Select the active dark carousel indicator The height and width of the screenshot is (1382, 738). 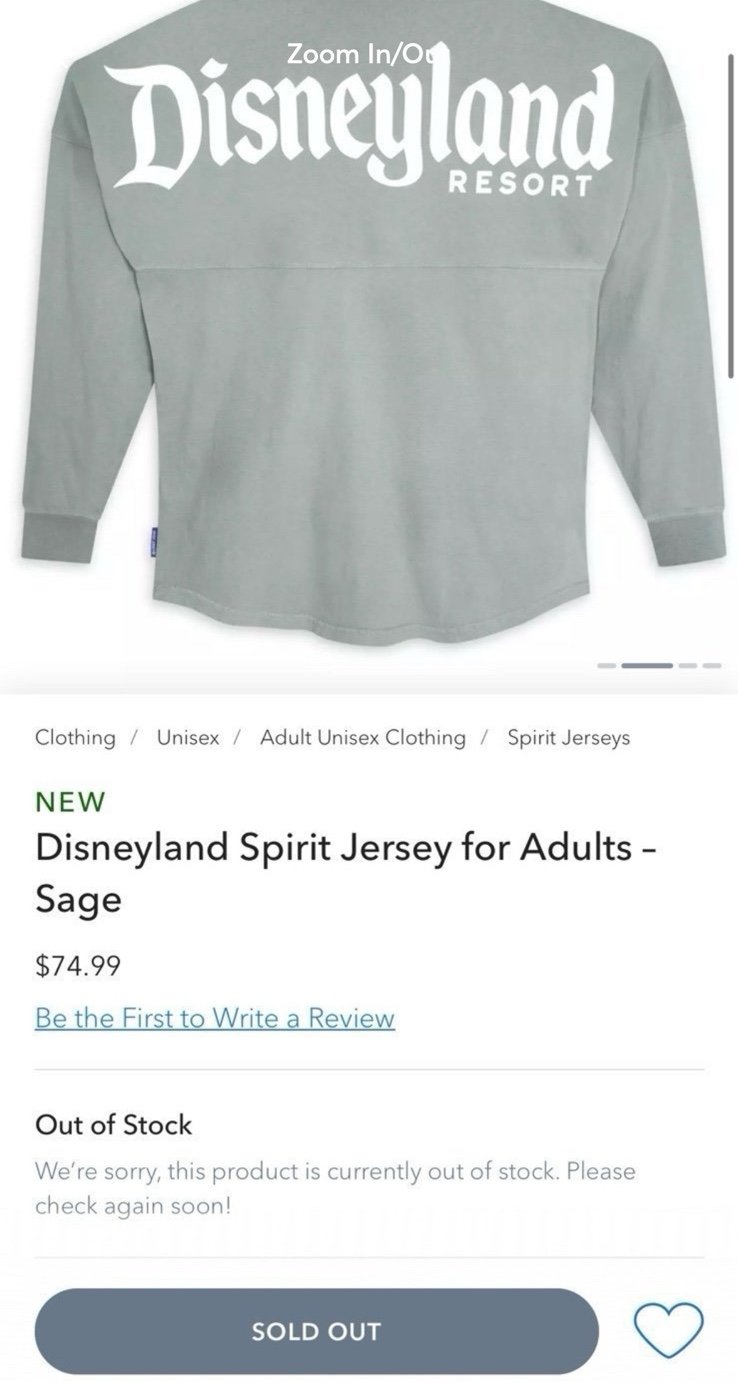coord(648,665)
